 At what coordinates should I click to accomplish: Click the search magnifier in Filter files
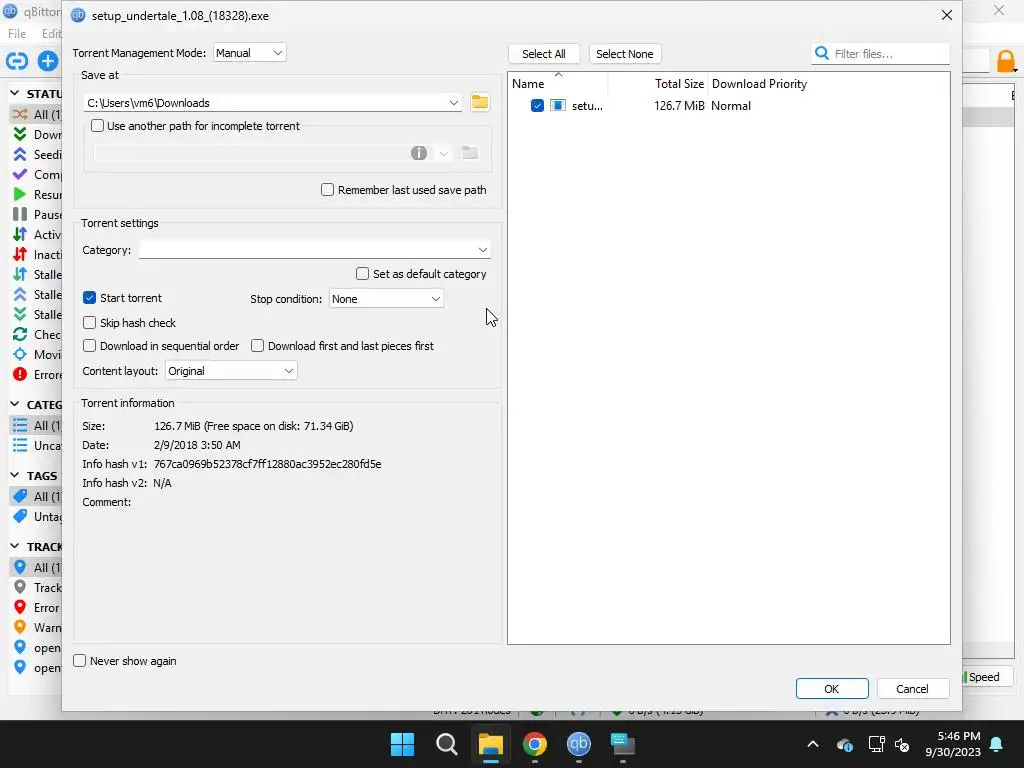(822, 53)
